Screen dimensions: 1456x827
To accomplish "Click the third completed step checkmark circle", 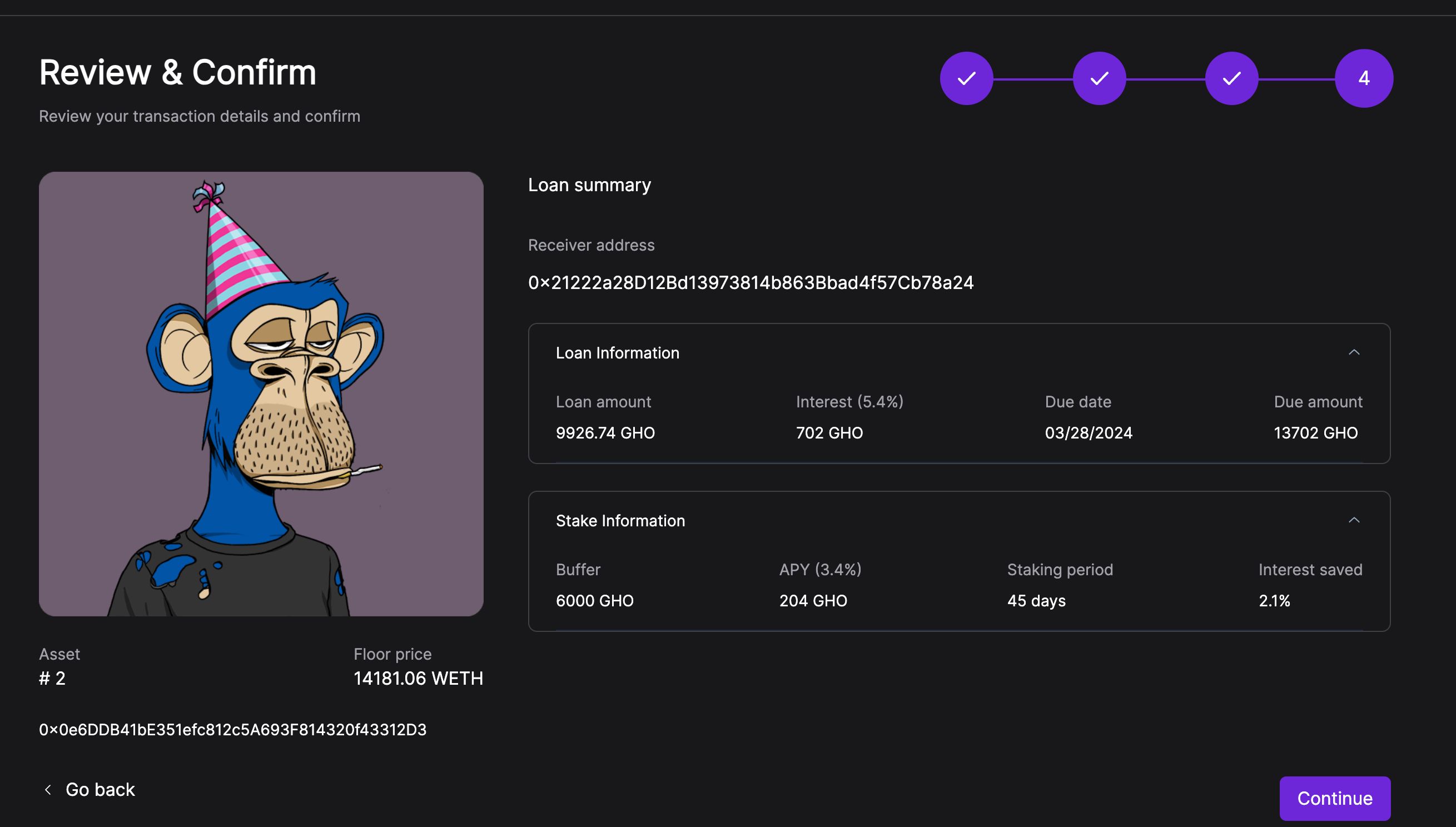I will (x=1231, y=78).
